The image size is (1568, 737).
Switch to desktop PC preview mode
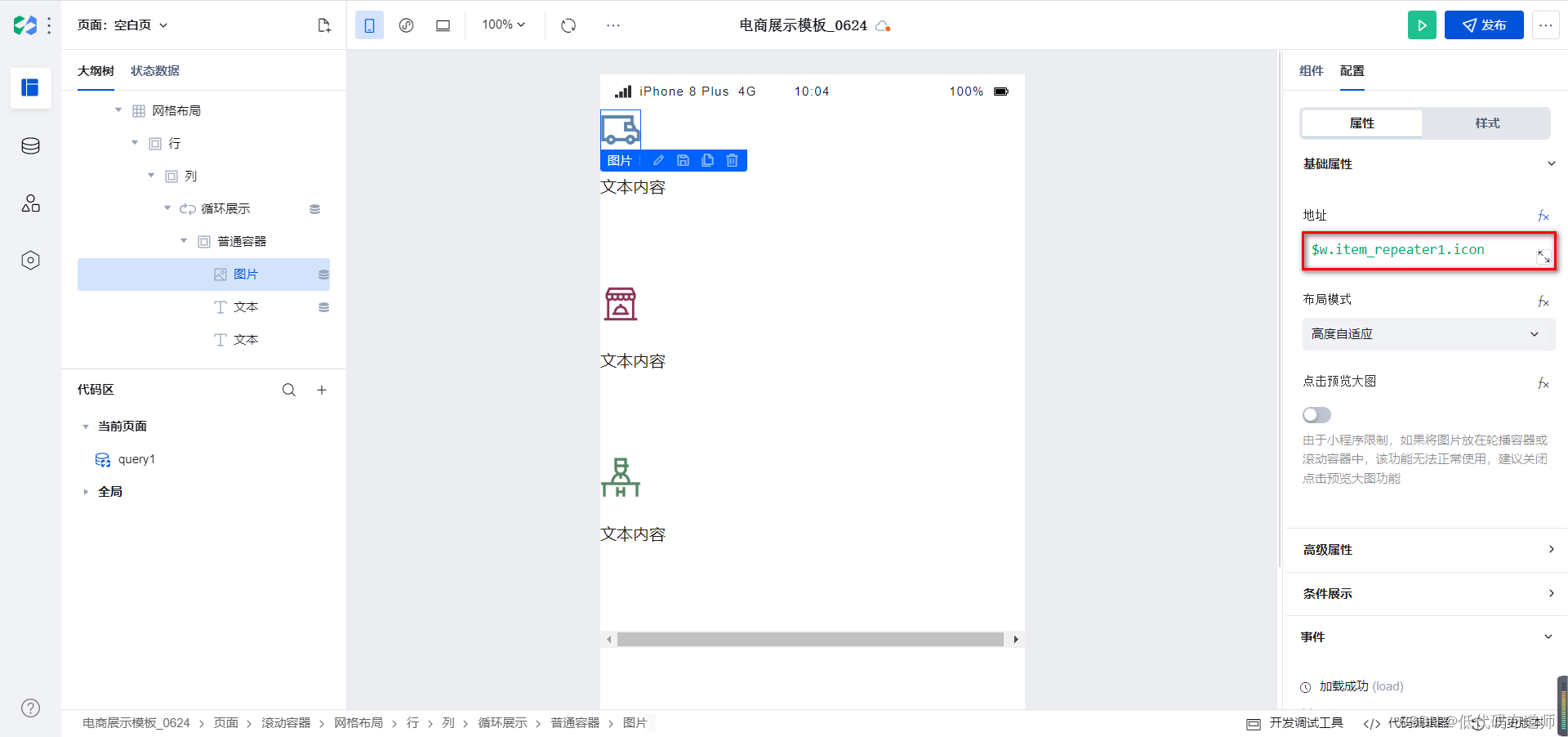(x=443, y=25)
